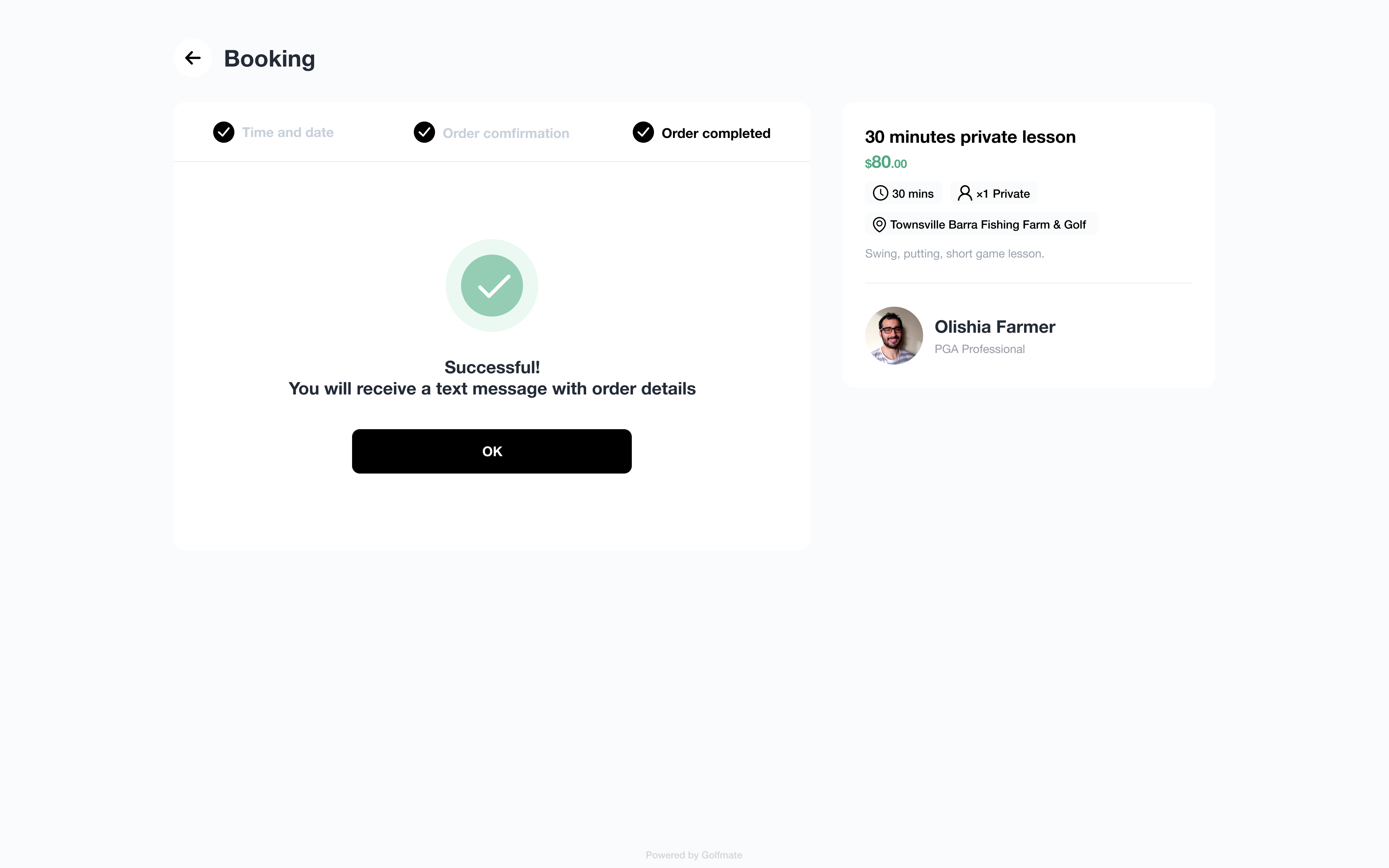This screenshot has width=1389, height=868.
Task: Click the $80.00 price
Action: click(x=885, y=162)
